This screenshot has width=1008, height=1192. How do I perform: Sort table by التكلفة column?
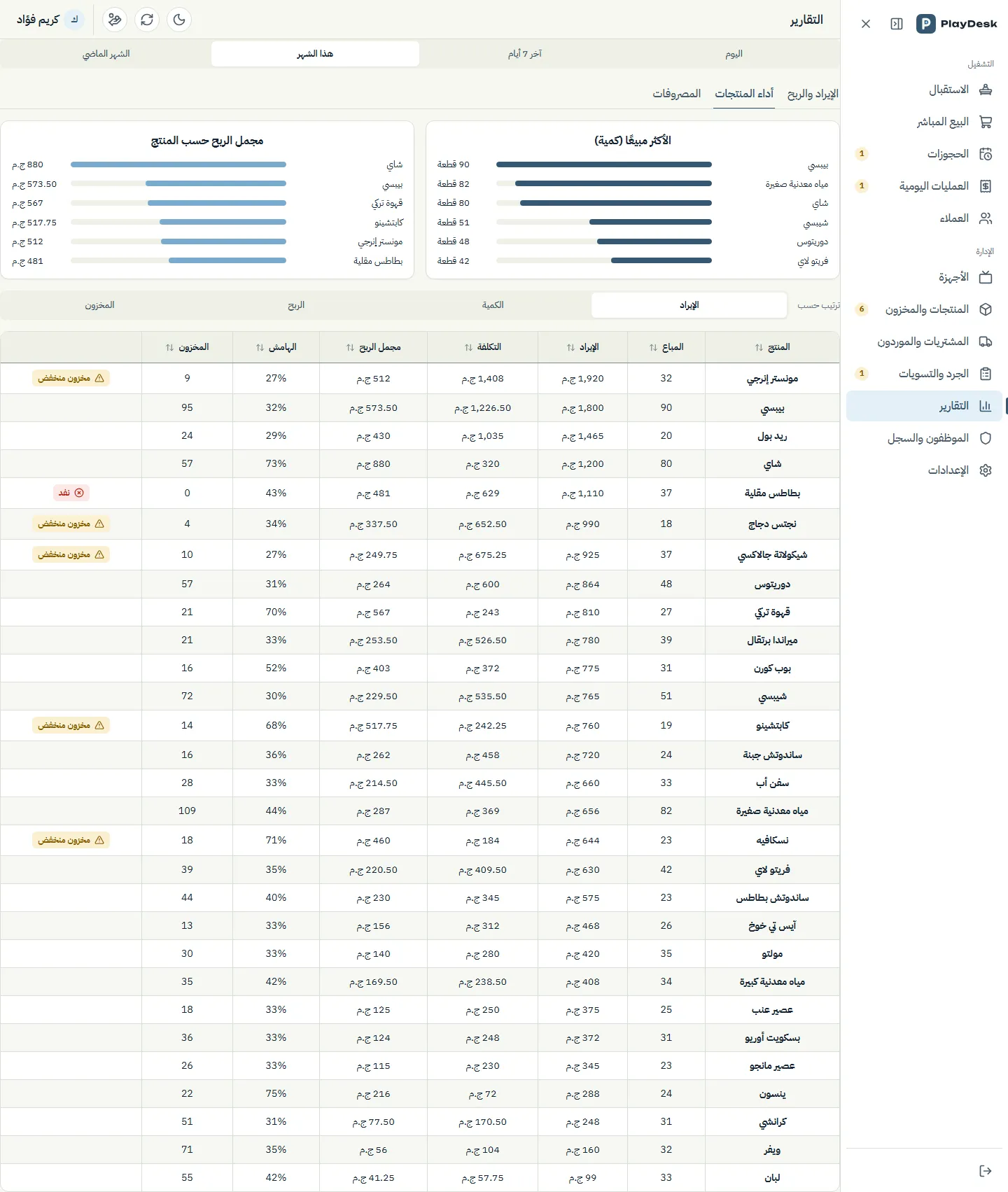pyautogui.click(x=483, y=347)
